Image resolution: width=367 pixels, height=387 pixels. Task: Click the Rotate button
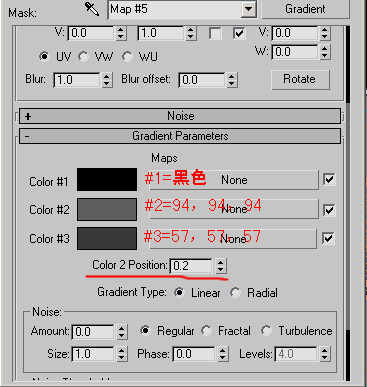(x=300, y=79)
